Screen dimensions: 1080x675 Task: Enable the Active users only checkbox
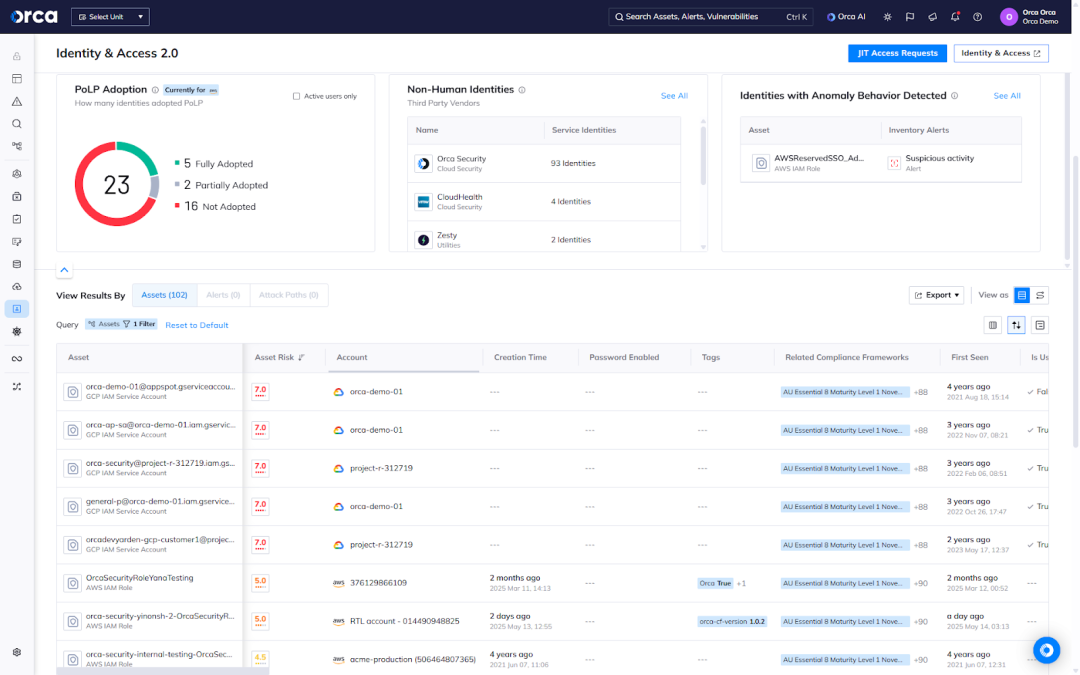296,96
